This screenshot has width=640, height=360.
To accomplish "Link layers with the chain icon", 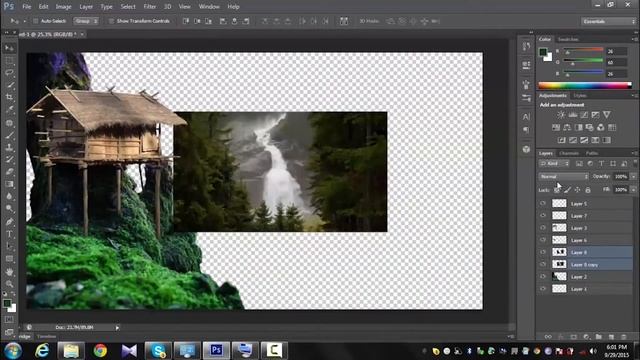I will [x=548, y=337].
